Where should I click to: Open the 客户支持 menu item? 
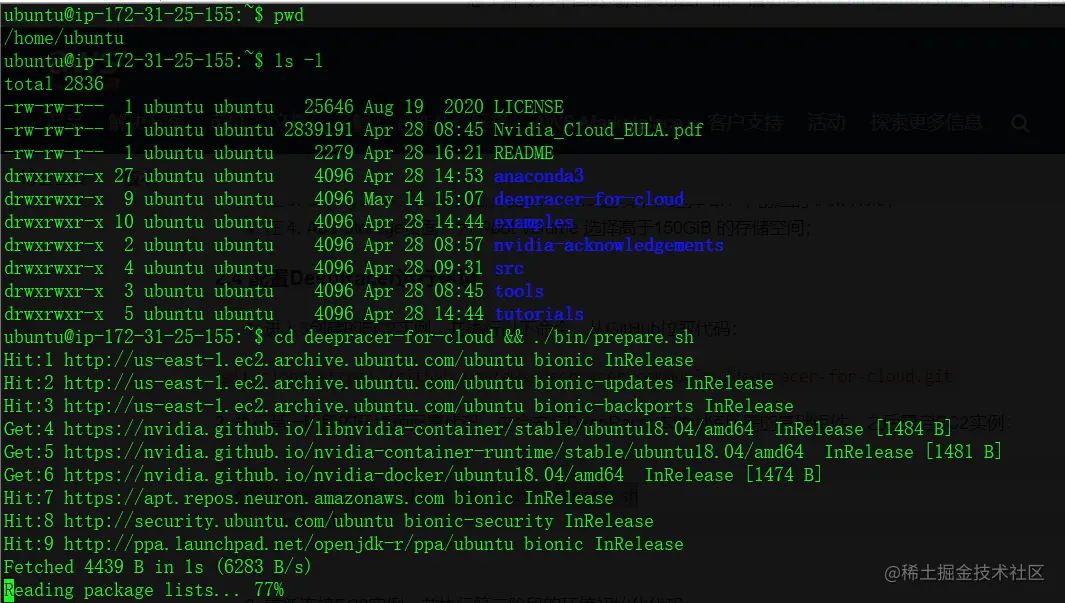click(745, 123)
